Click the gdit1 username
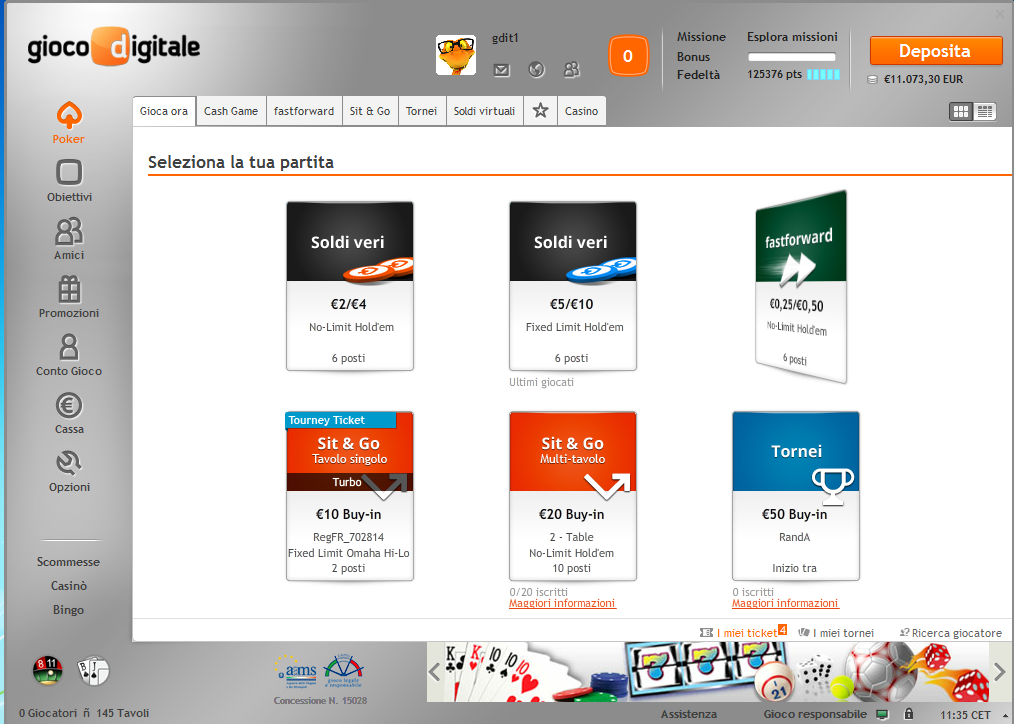This screenshot has width=1014, height=724. click(505, 38)
